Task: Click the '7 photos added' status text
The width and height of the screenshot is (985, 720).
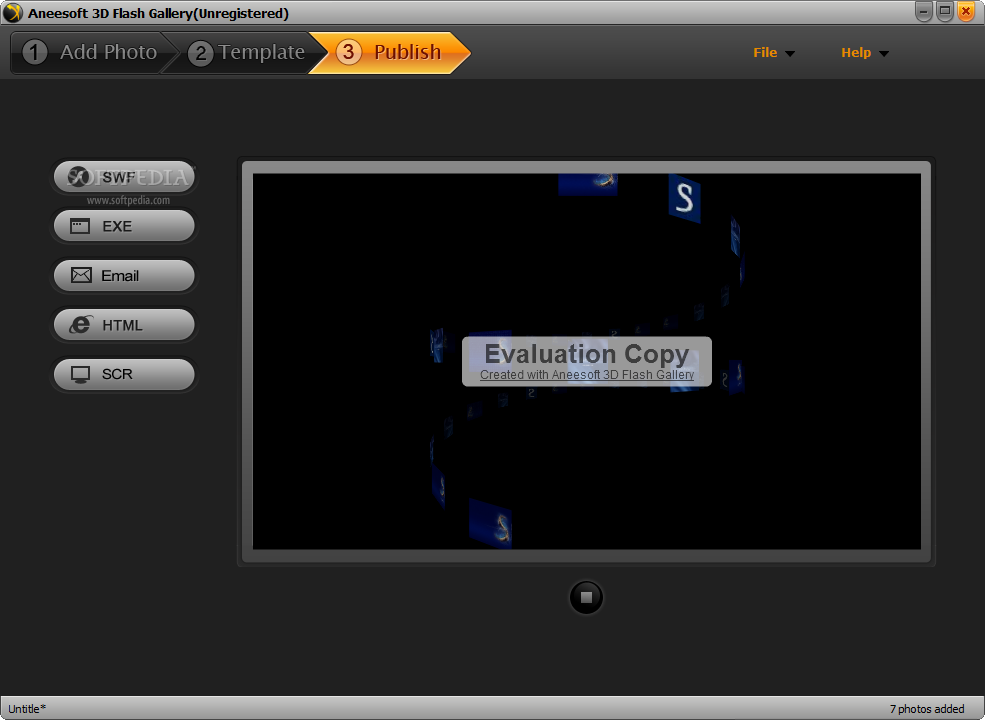Action: tap(927, 709)
